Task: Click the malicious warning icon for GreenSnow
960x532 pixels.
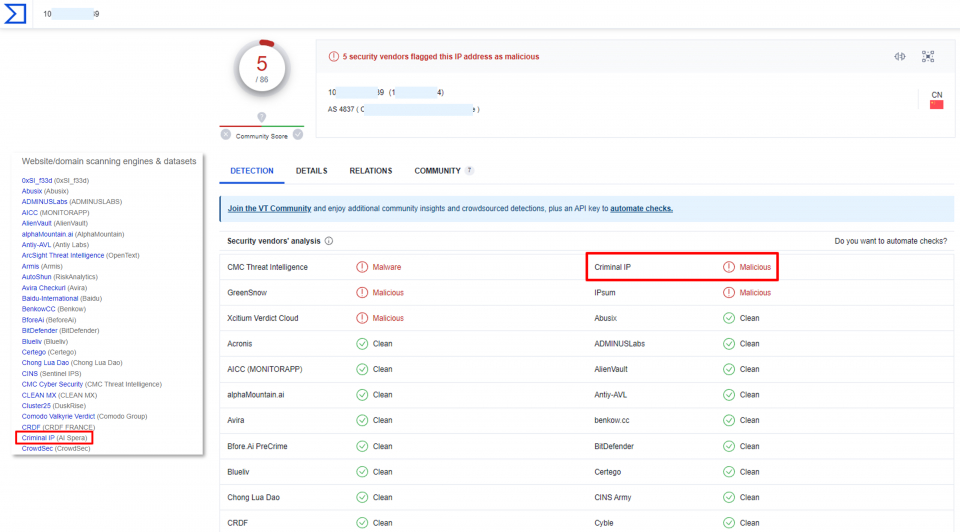Action: click(x=362, y=293)
